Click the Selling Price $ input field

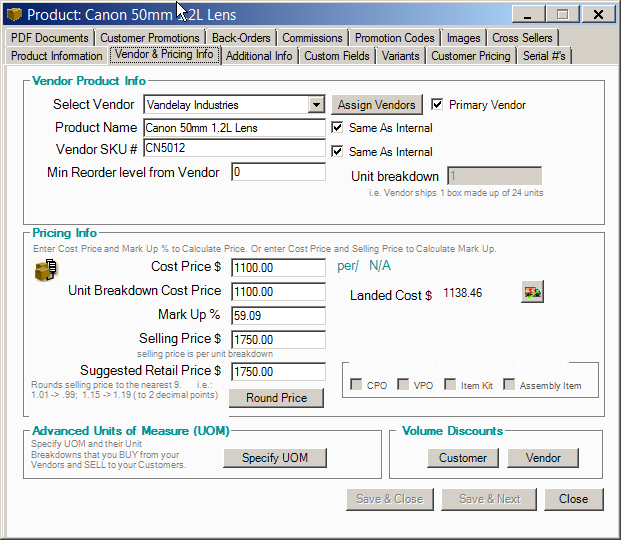point(278,339)
